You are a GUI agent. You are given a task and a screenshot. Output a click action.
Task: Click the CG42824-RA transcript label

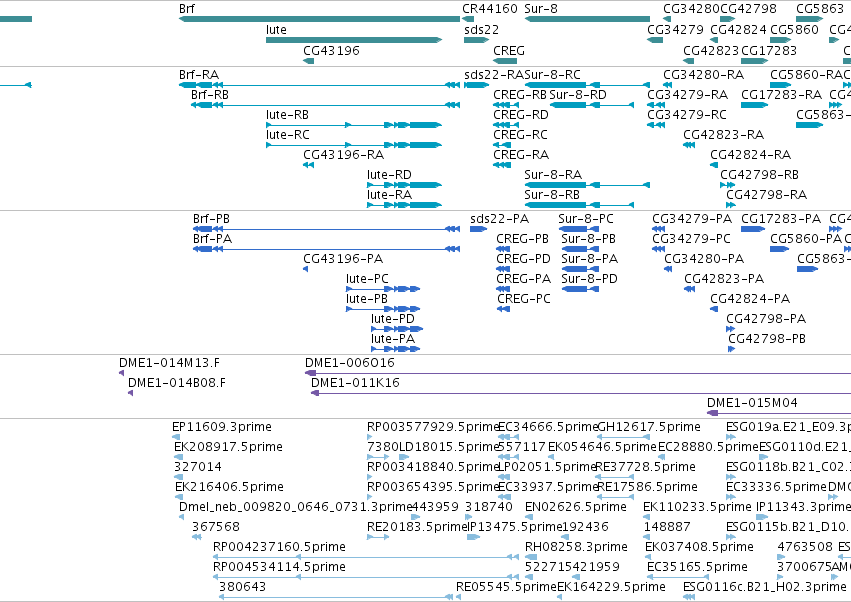751,155
